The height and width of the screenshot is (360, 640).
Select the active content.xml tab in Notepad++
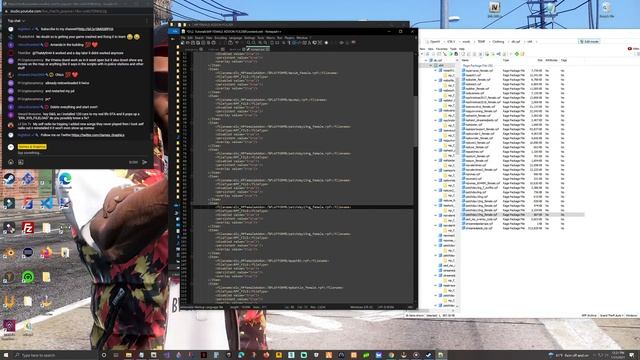(257, 49)
